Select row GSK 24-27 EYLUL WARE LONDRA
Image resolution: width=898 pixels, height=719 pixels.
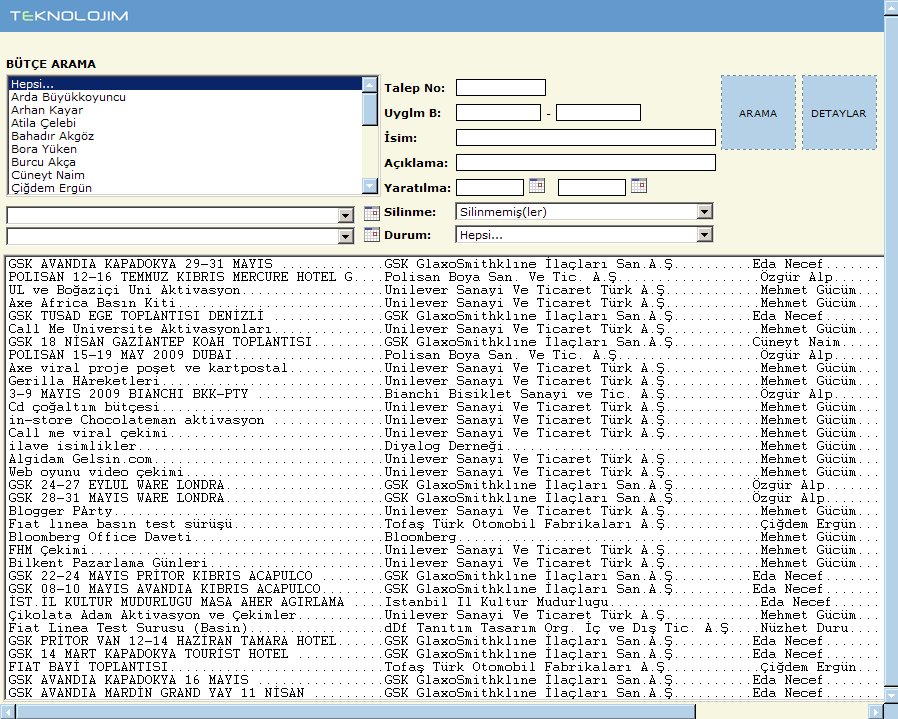coord(444,485)
